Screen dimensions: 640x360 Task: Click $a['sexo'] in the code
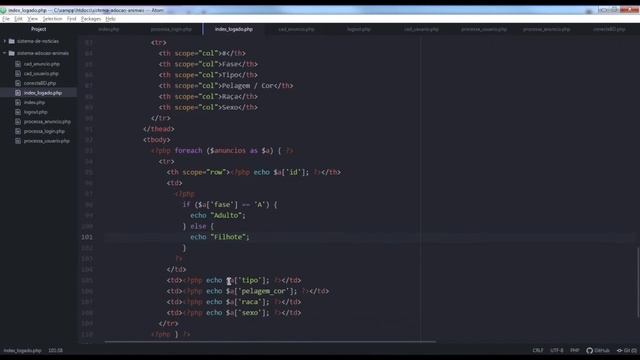pos(247,313)
